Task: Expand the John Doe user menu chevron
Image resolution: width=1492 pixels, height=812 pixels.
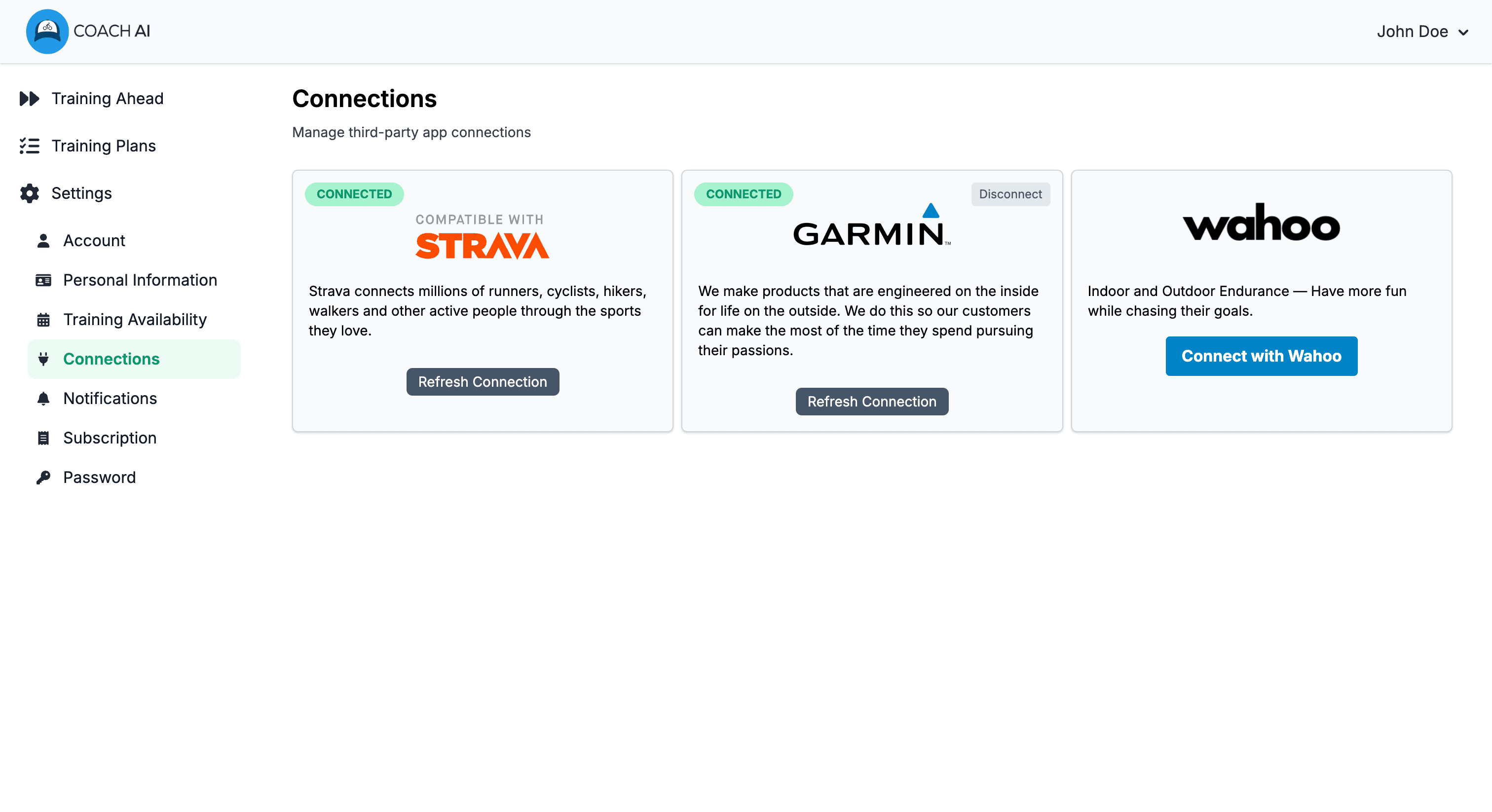Action: (x=1463, y=33)
